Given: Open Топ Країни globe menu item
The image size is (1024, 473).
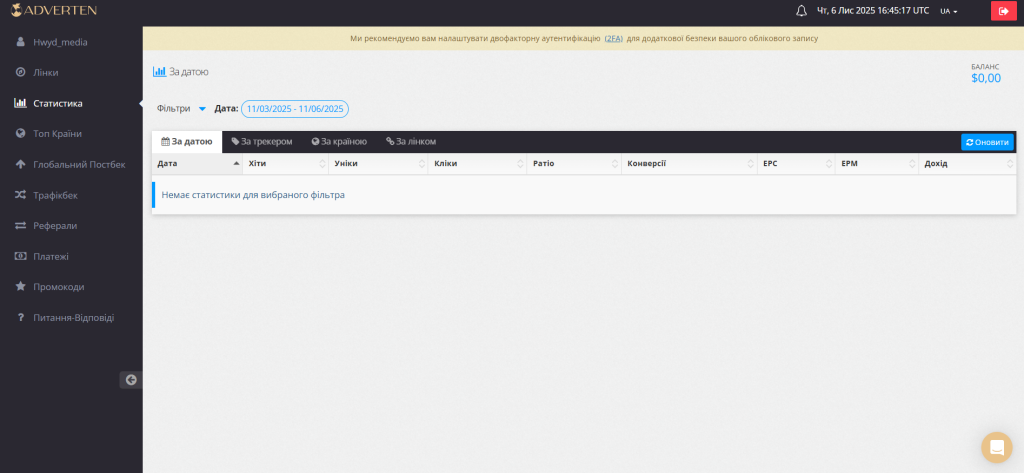Looking at the screenshot, I should tap(57, 134).
